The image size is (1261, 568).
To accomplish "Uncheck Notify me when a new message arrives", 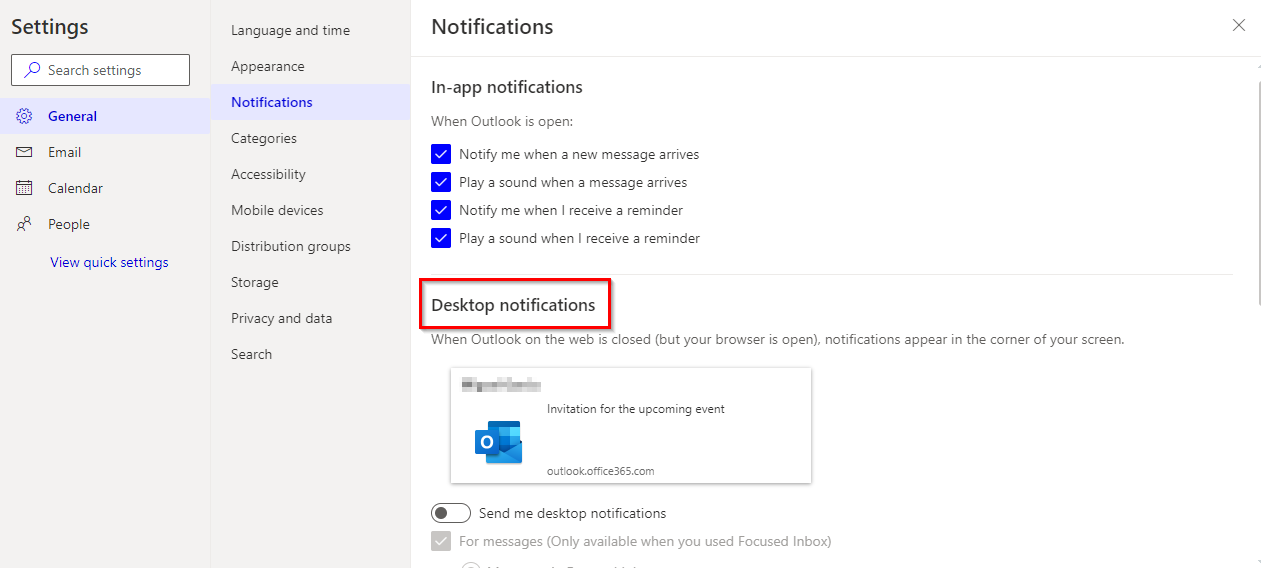I will [x=441, y=154].
